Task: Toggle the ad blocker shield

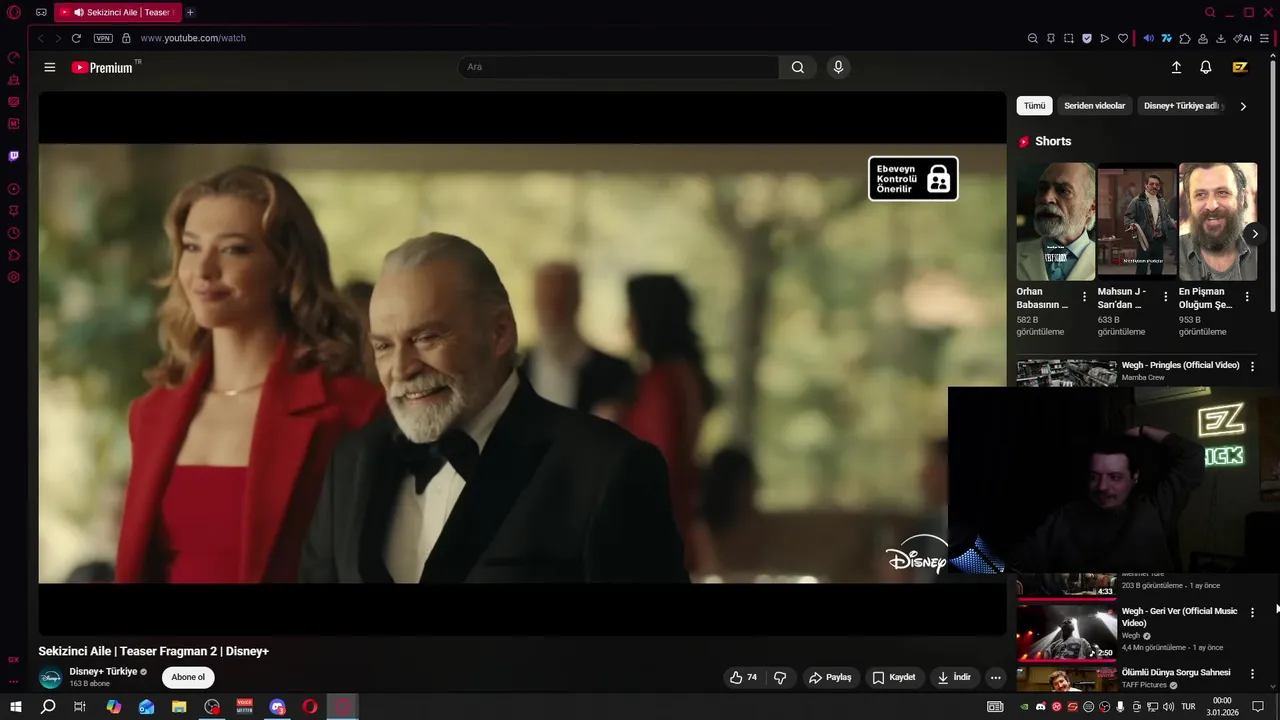Action: tap(1087, 38)
